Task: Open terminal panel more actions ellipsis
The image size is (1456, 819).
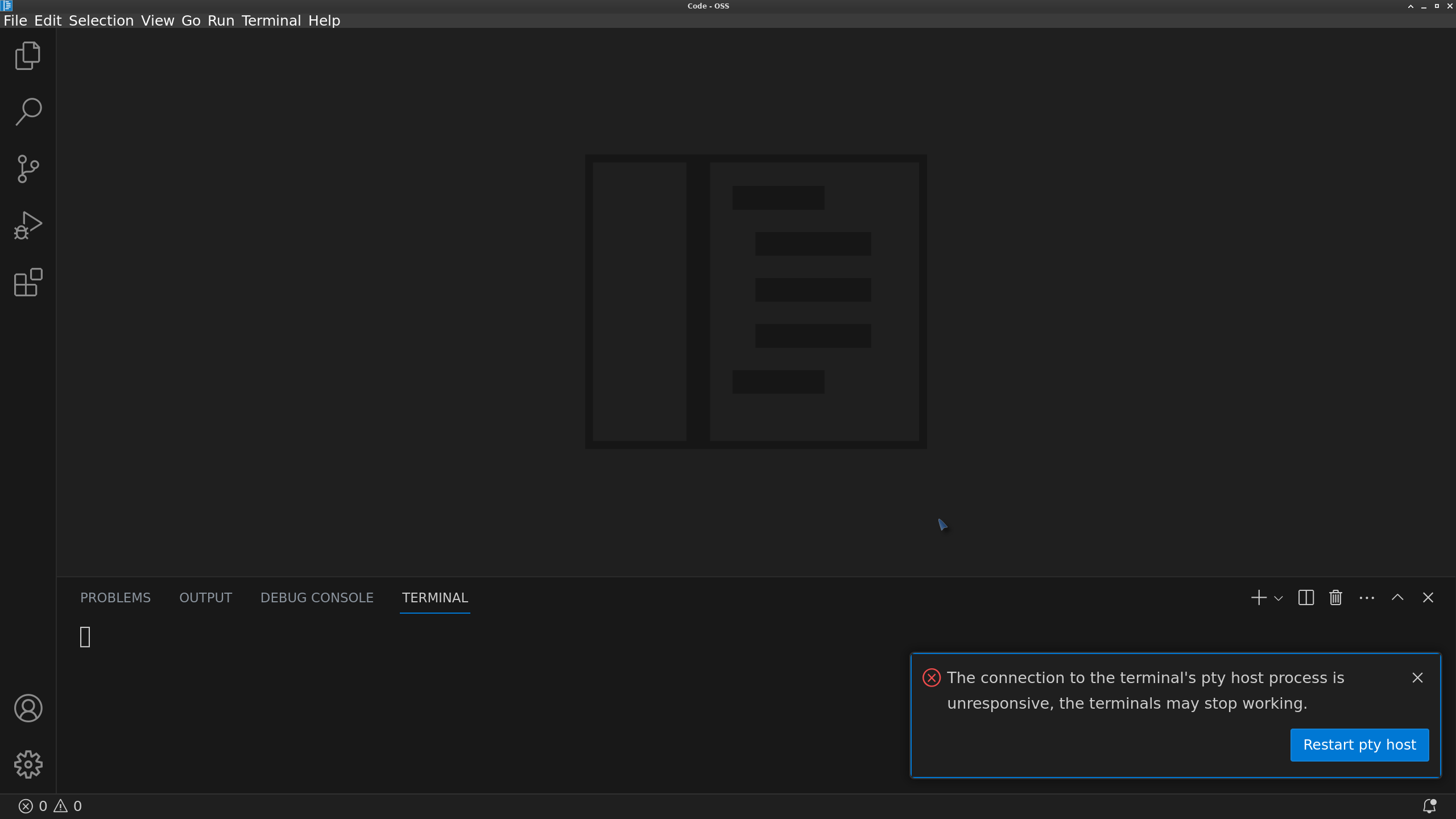Action: click(1367, 598)
